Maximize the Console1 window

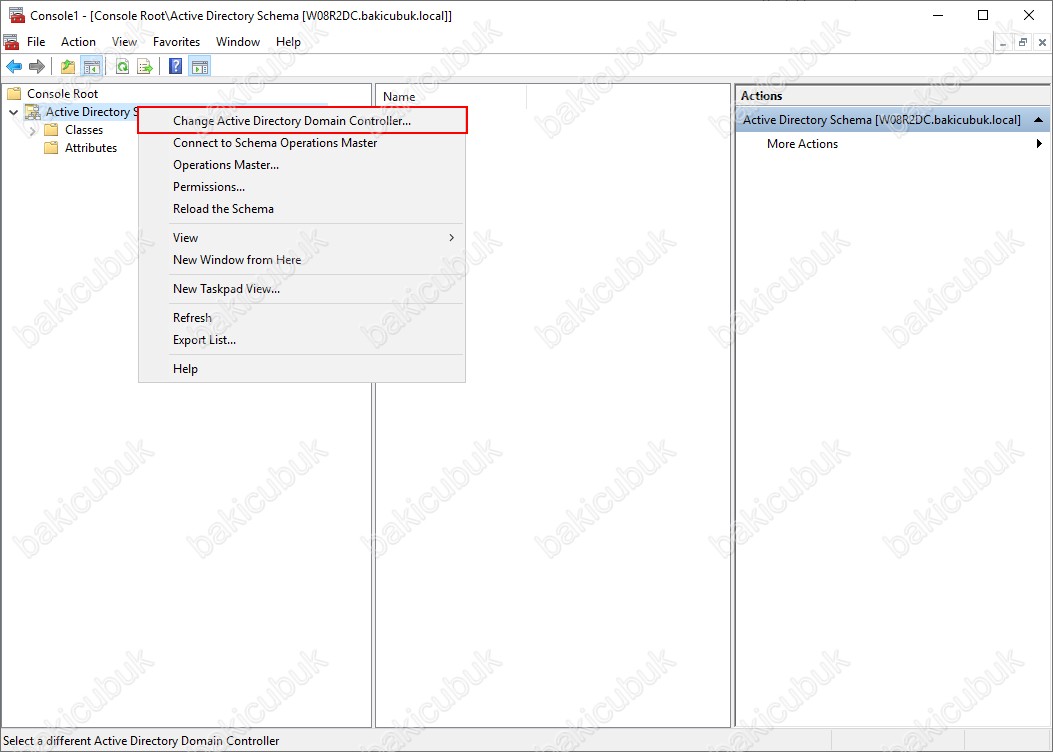coord(983,15)
